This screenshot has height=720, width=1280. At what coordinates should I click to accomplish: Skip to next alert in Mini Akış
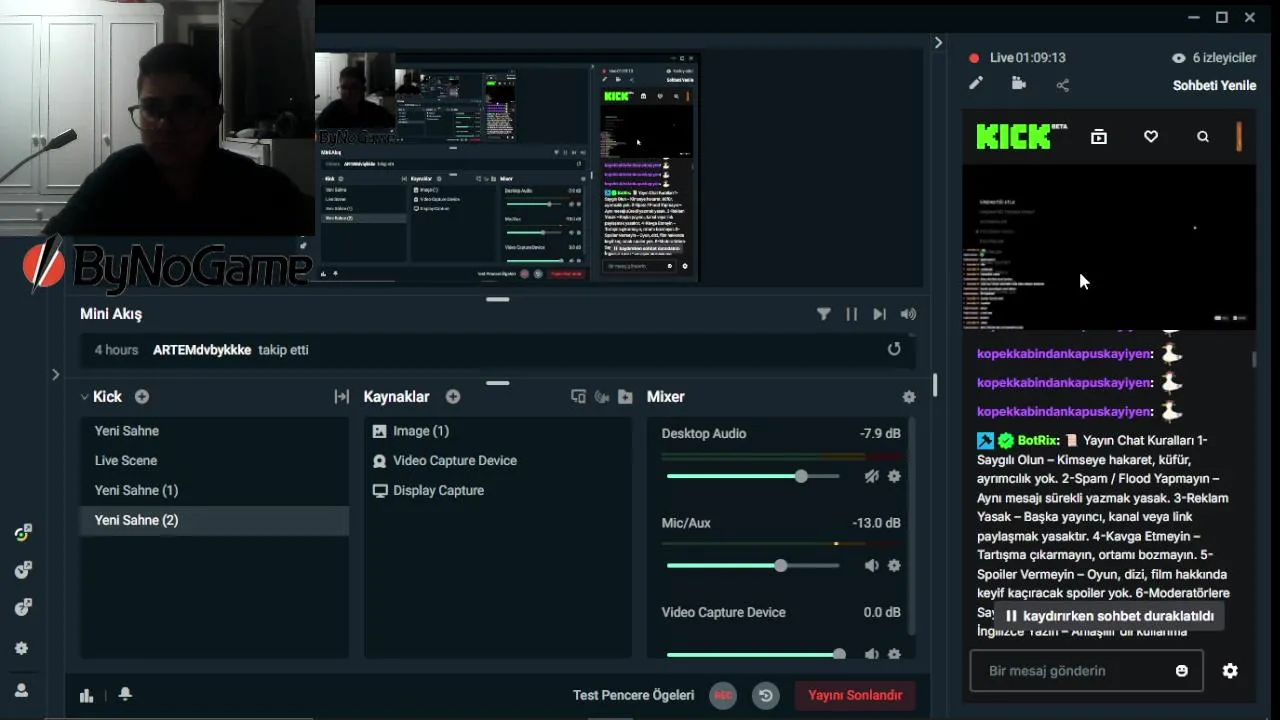click(879, 314)
